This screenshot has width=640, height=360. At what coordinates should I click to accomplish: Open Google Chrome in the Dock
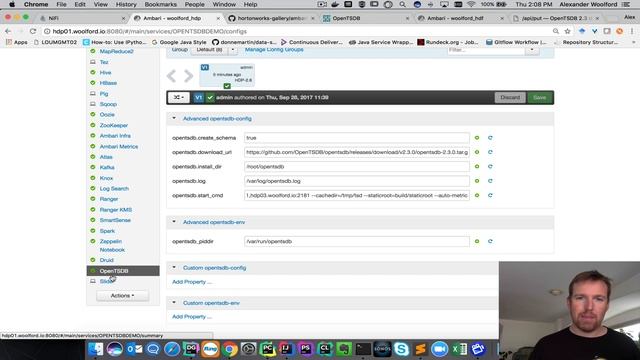[x=229, y=349]
